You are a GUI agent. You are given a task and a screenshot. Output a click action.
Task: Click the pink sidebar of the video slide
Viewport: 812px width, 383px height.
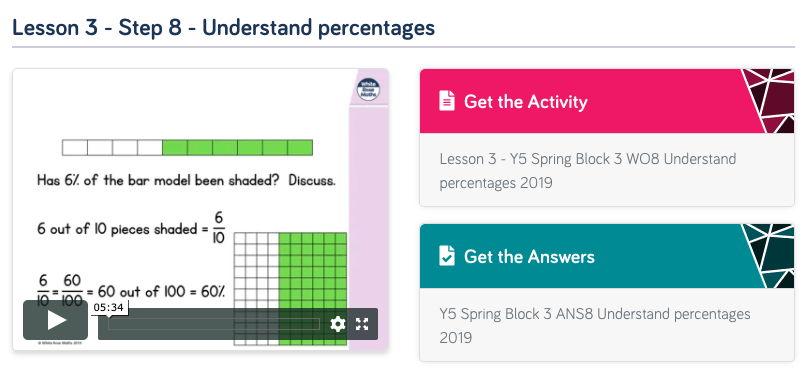[368, 207]
